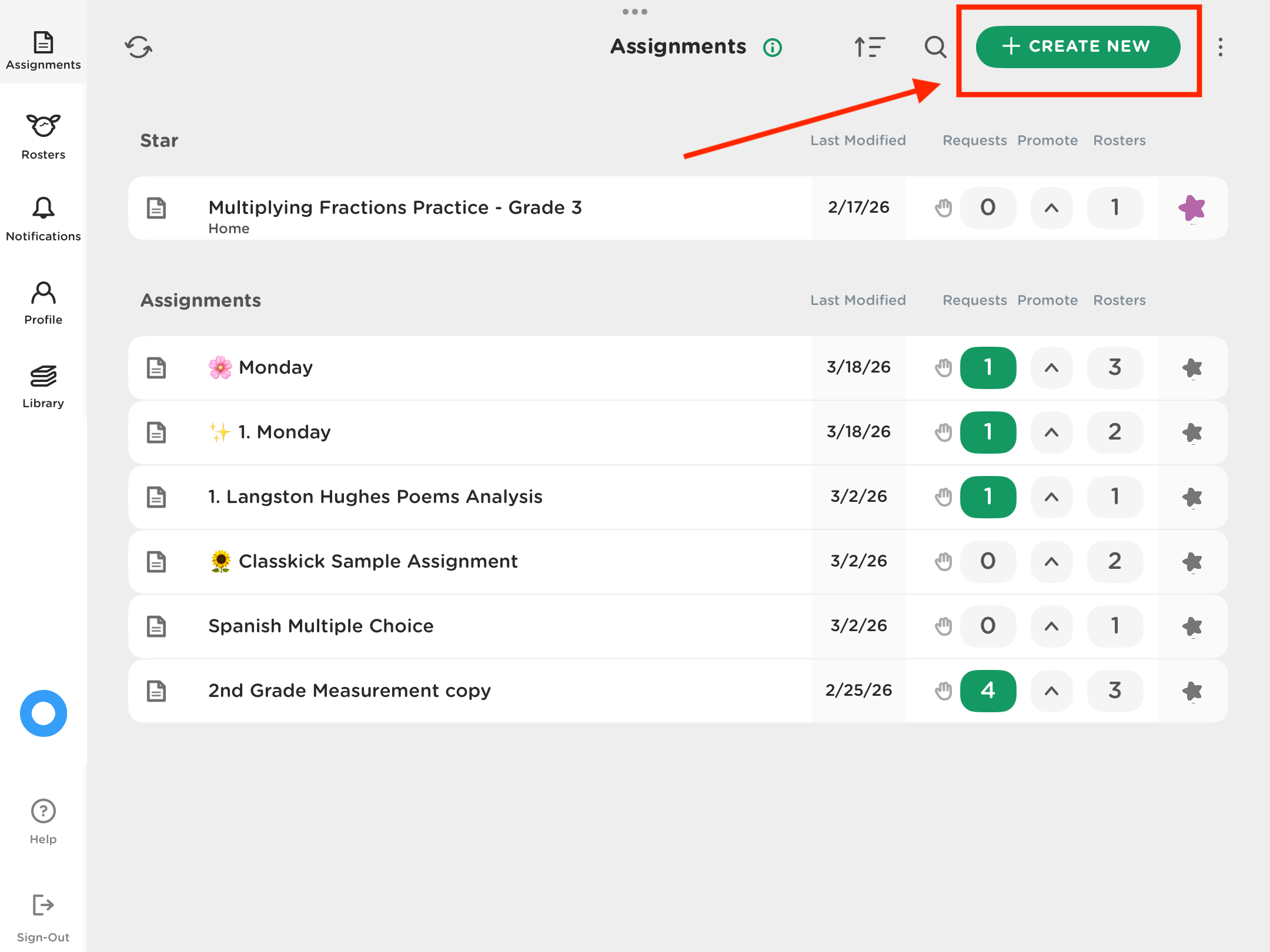
Task: Open requests count 1 for Langston Hughes Poems
Action: point(988,497)
